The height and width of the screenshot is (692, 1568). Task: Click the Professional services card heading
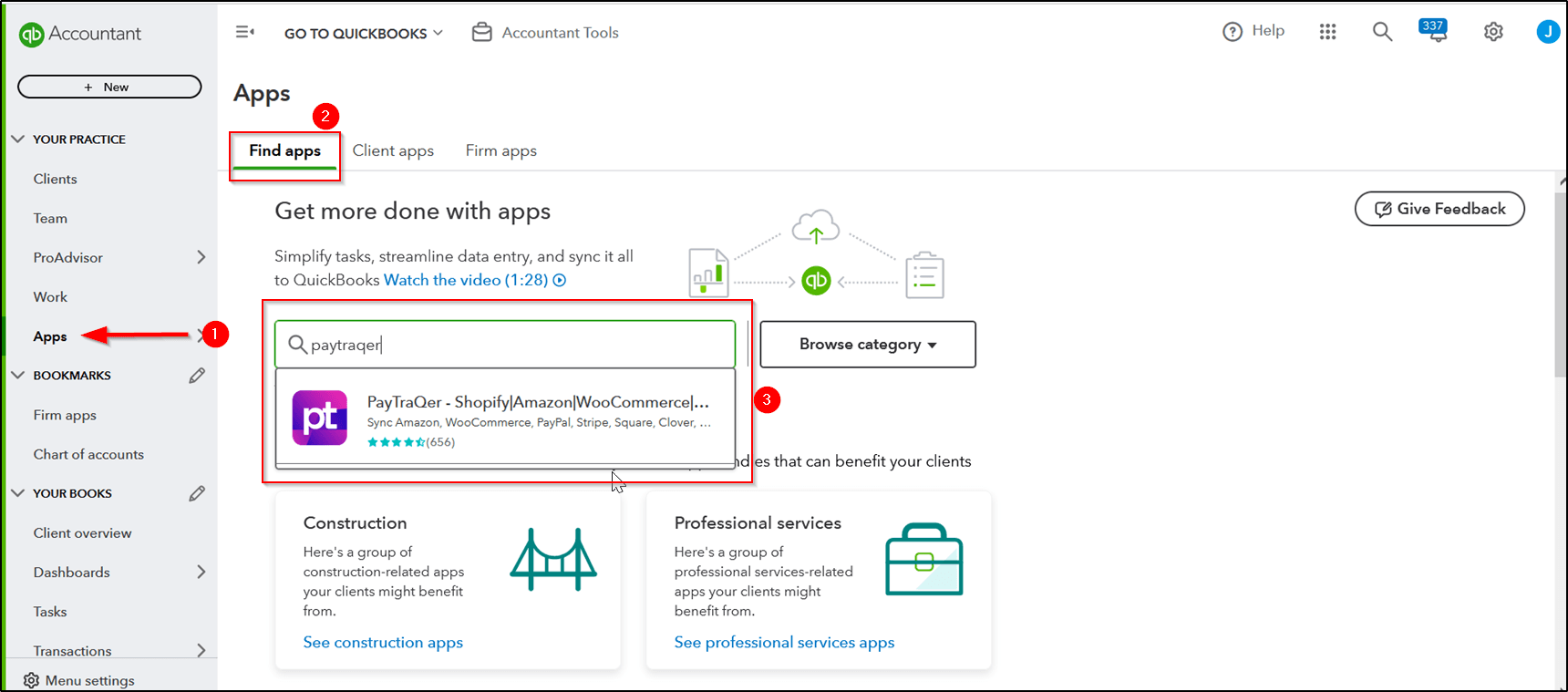tap(758, 523)
